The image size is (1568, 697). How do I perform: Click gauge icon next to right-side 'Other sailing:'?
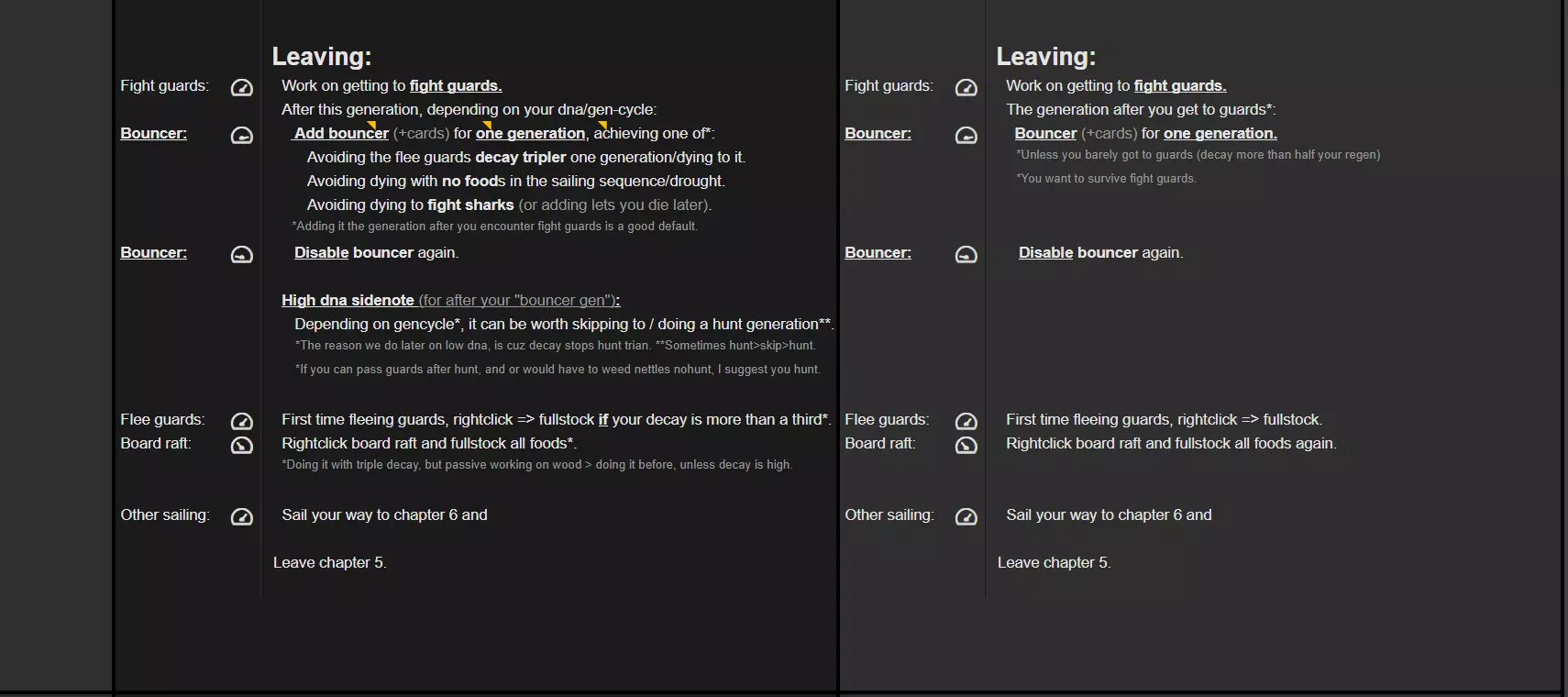(x=966, y=516)
